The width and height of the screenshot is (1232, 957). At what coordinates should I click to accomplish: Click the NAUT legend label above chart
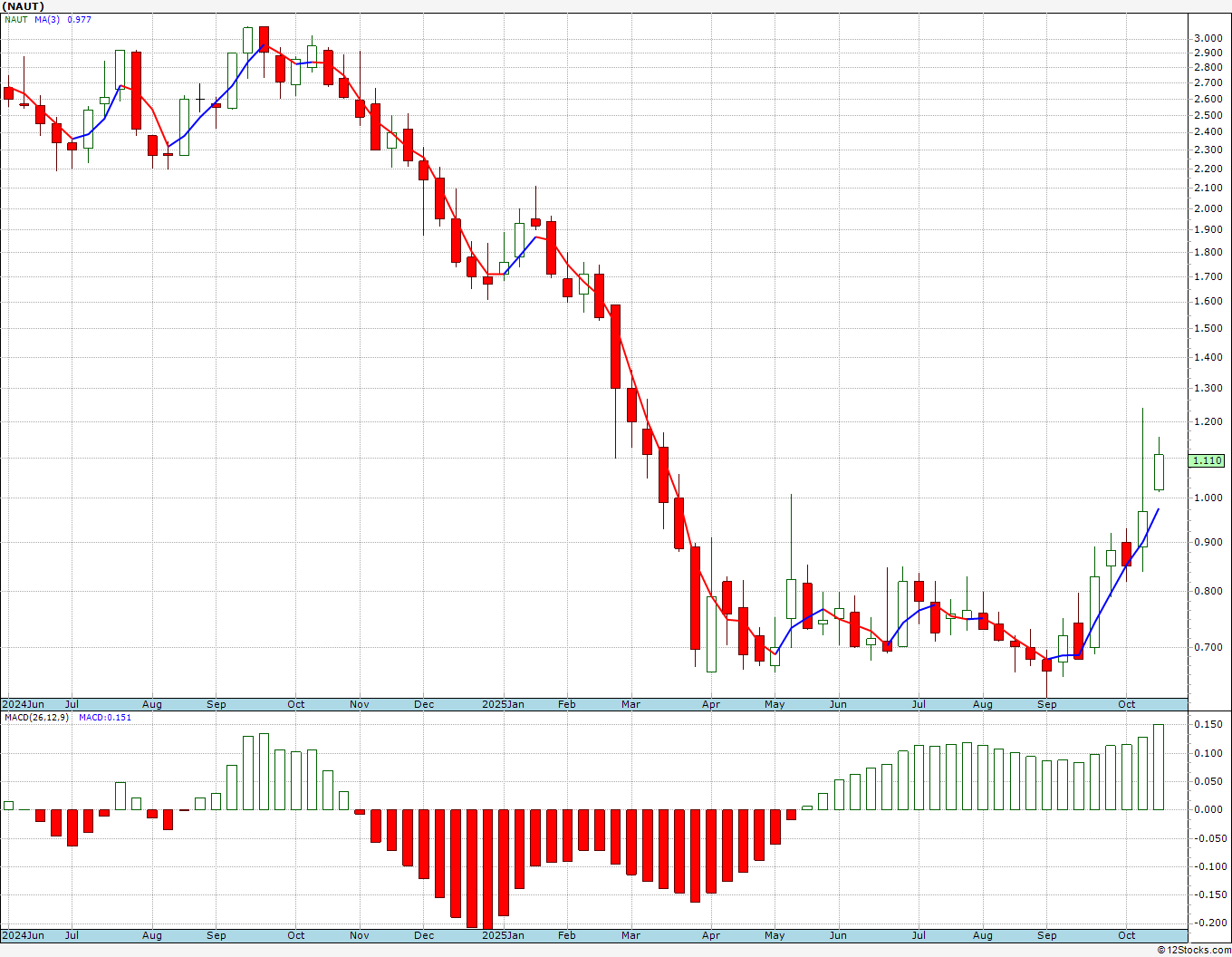(17, 19)
